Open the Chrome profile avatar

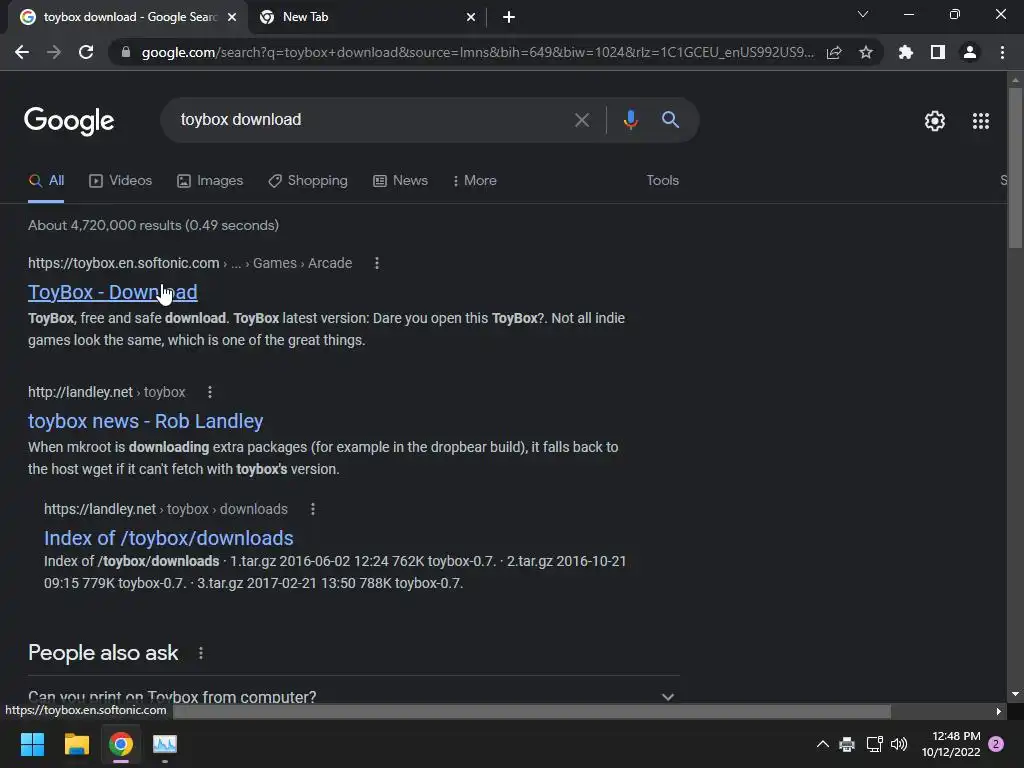coord(970,52)
